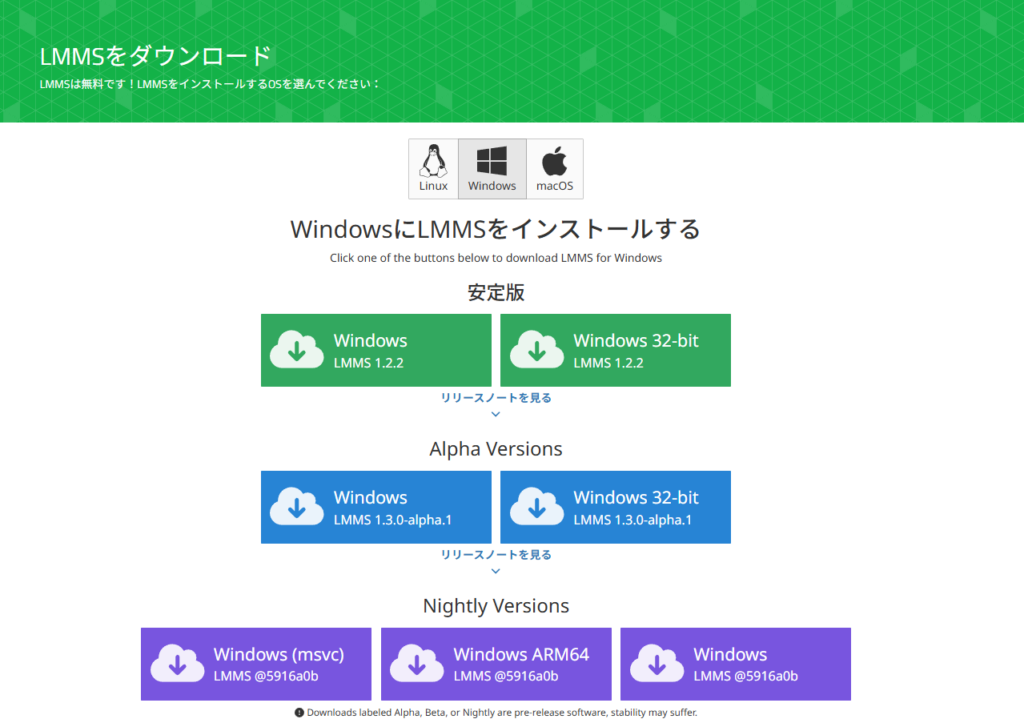This screenshot has width=1024, height=727.
Task: Expand release notes under Alpha Versions
Action: coord(495,554)
